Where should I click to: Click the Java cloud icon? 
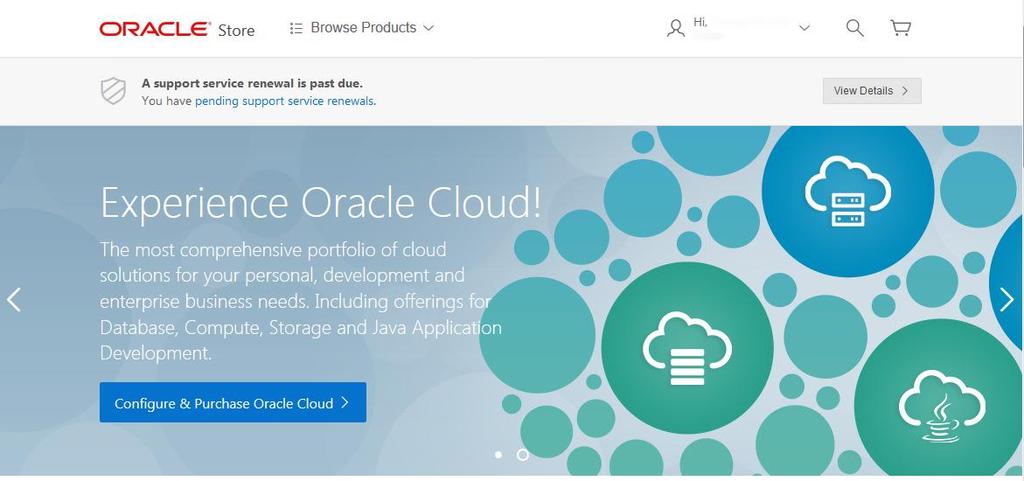[942, 406]
